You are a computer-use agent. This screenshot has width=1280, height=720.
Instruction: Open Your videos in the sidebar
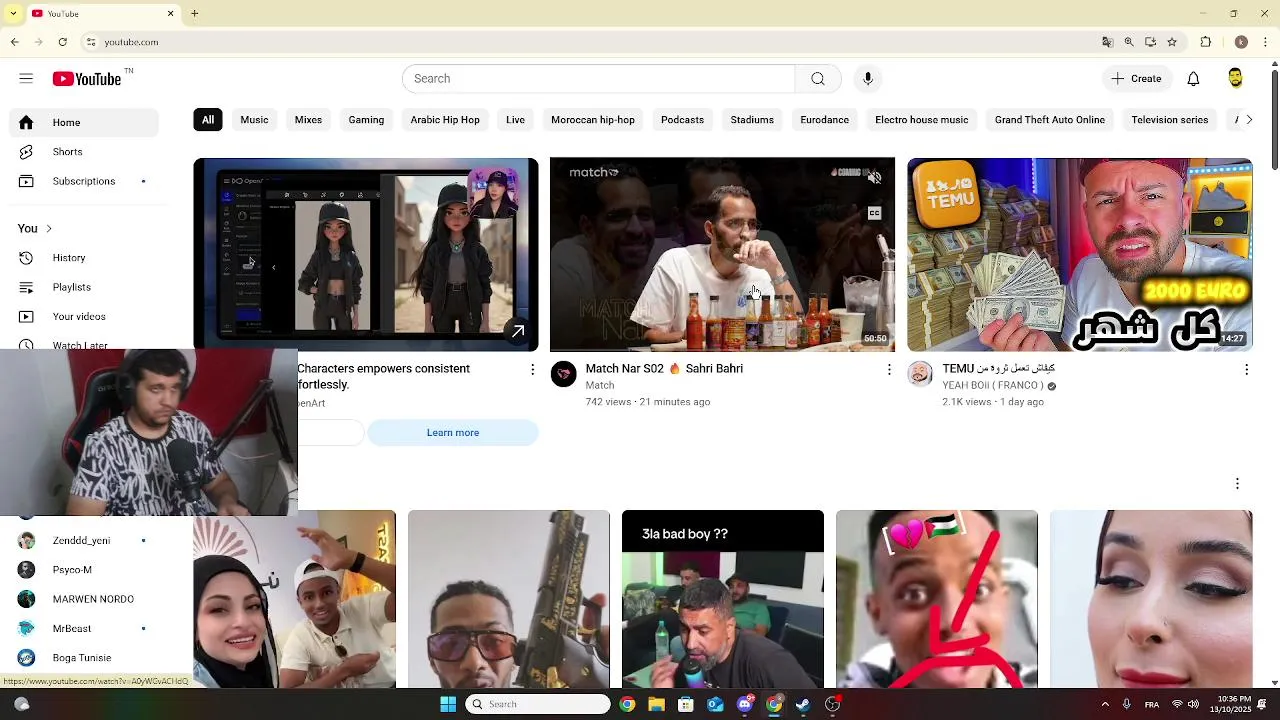tap(84, 316)
